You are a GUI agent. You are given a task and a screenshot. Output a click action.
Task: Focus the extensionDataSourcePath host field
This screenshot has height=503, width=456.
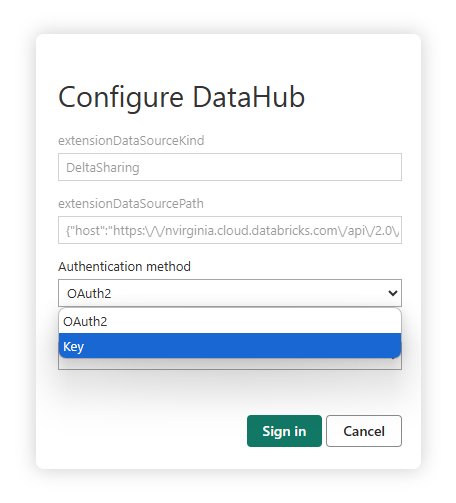pyautogui.click(x=230, y=230)
